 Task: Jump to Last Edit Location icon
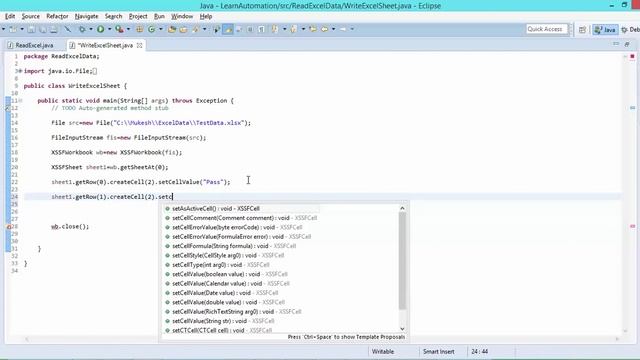[x=313, y=29]
